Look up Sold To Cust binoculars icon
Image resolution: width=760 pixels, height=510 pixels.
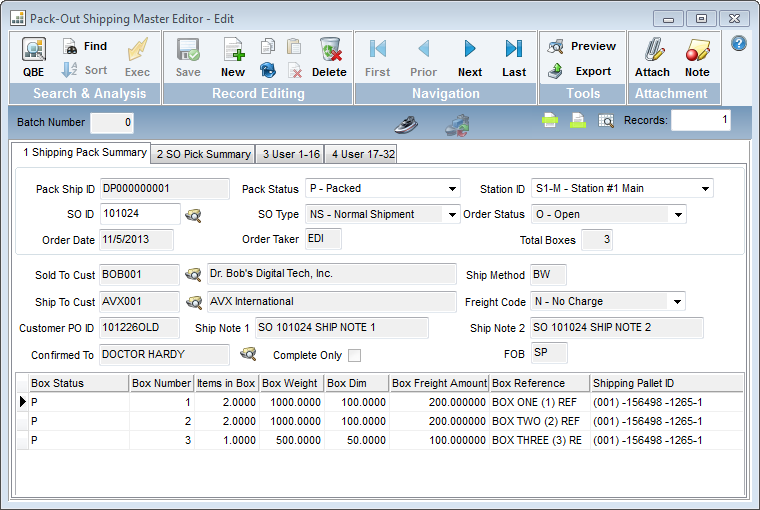193,275
